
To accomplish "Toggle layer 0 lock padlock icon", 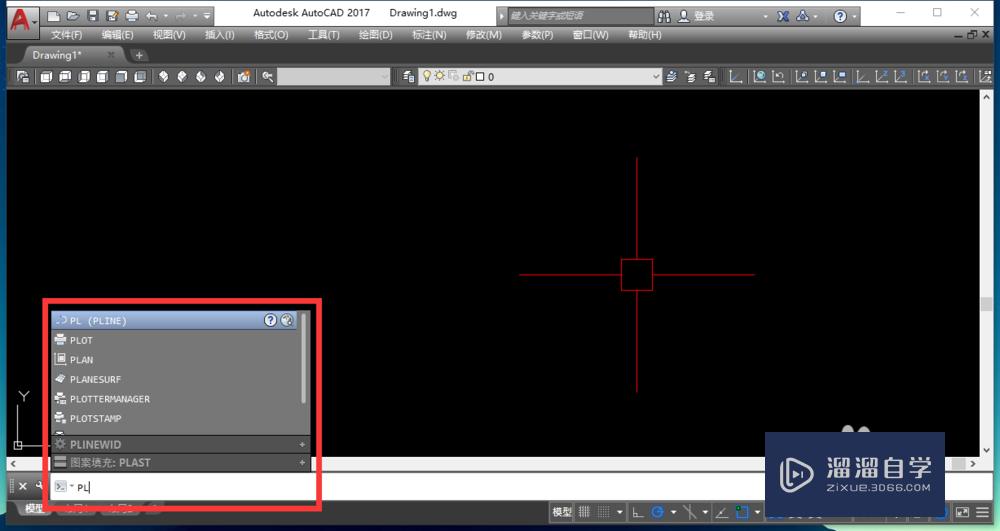I will click(x=467, y=76).
